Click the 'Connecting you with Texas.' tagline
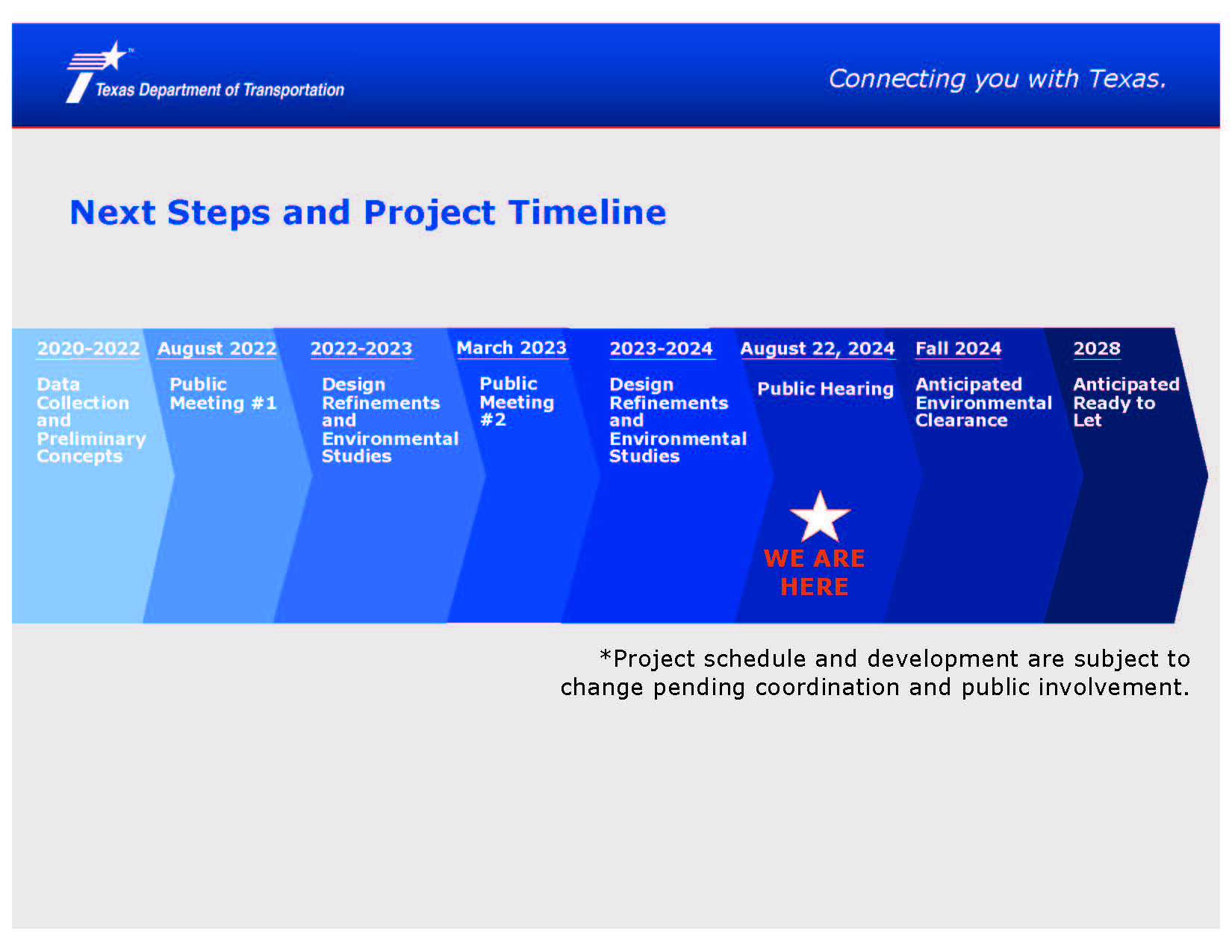 998,78
